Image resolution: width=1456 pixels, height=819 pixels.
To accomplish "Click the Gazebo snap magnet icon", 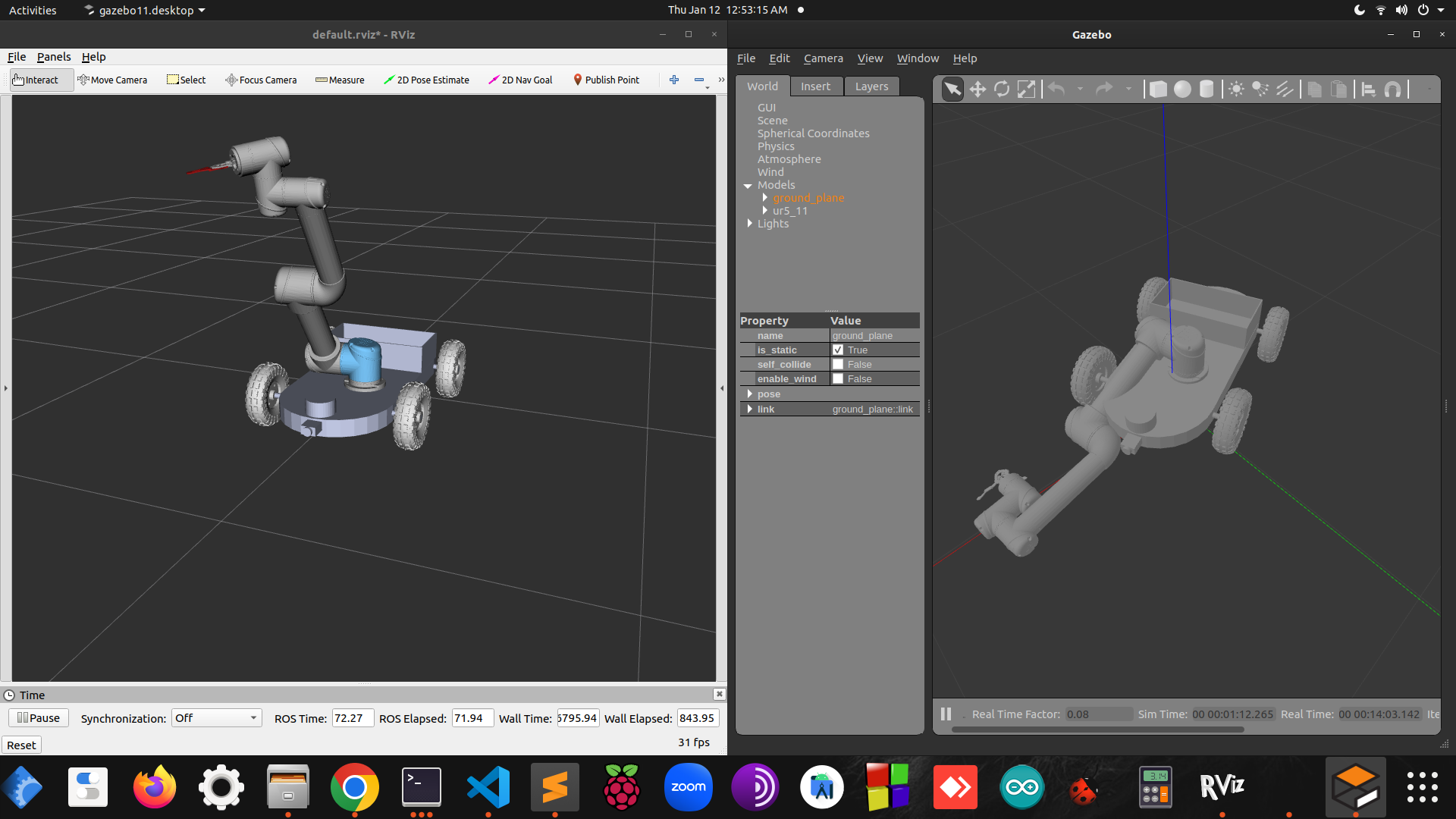I will (x=1393, y=89).
